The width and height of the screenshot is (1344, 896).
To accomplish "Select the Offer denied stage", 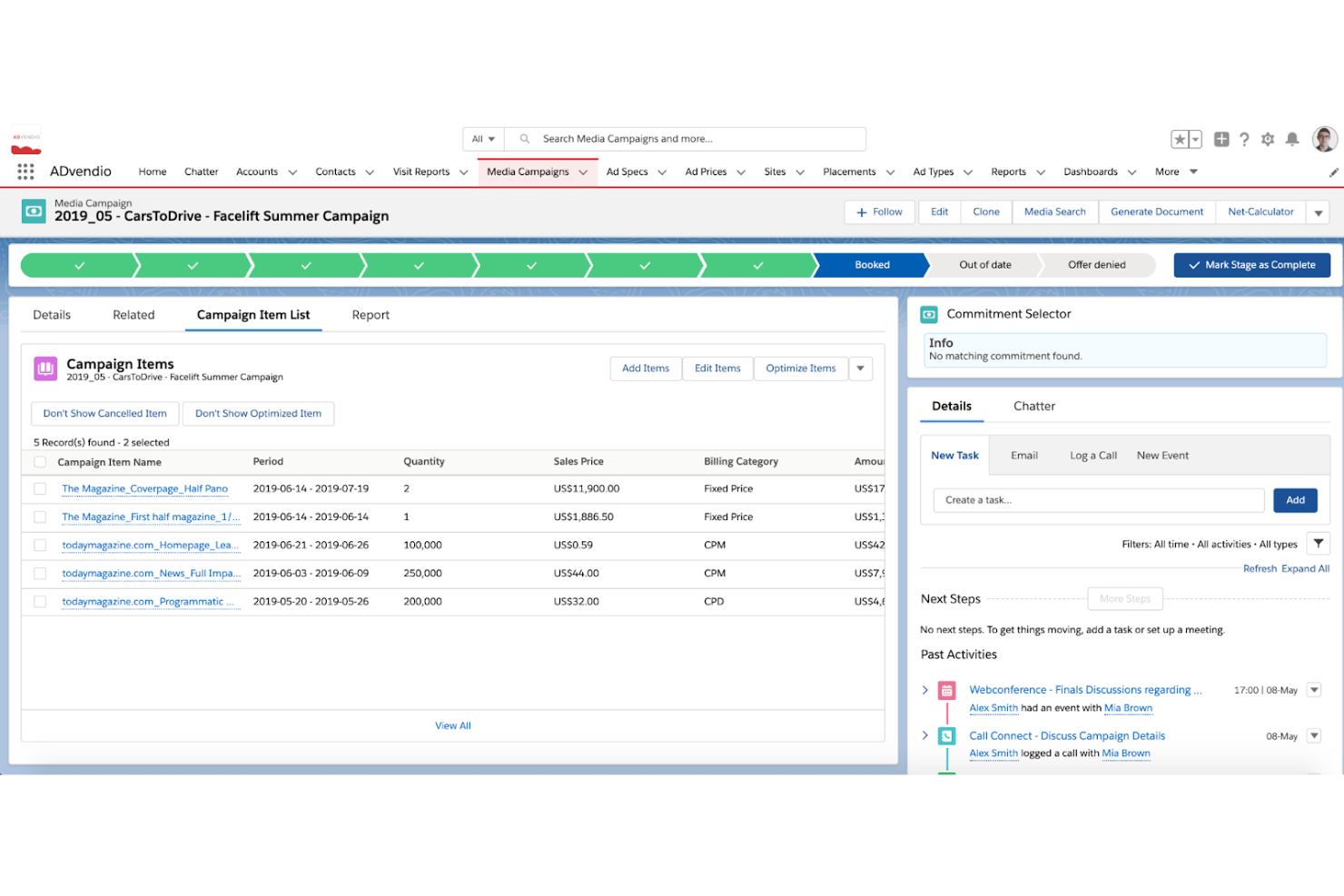I will point(1097,265).
